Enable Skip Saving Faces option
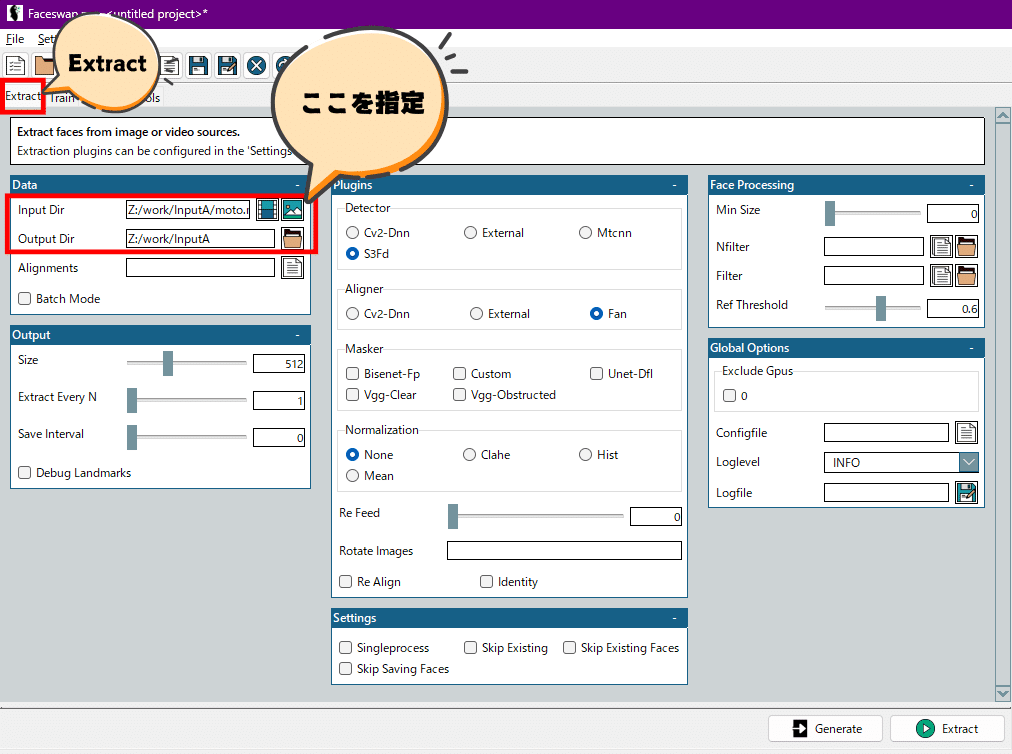 tap(345, 669)
